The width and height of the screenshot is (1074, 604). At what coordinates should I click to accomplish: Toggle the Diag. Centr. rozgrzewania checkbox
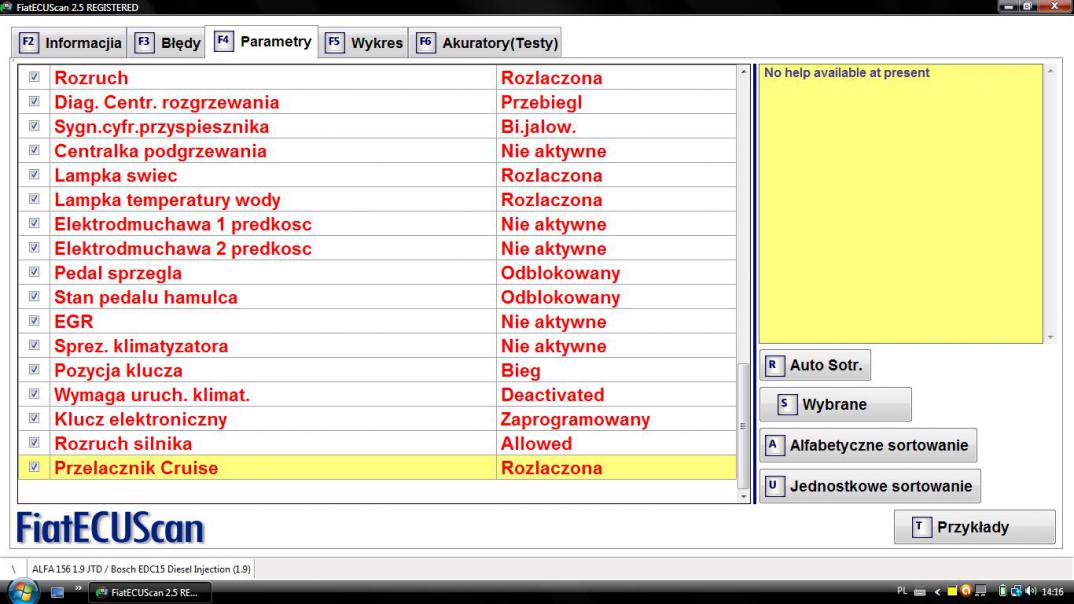coord(34,101)
